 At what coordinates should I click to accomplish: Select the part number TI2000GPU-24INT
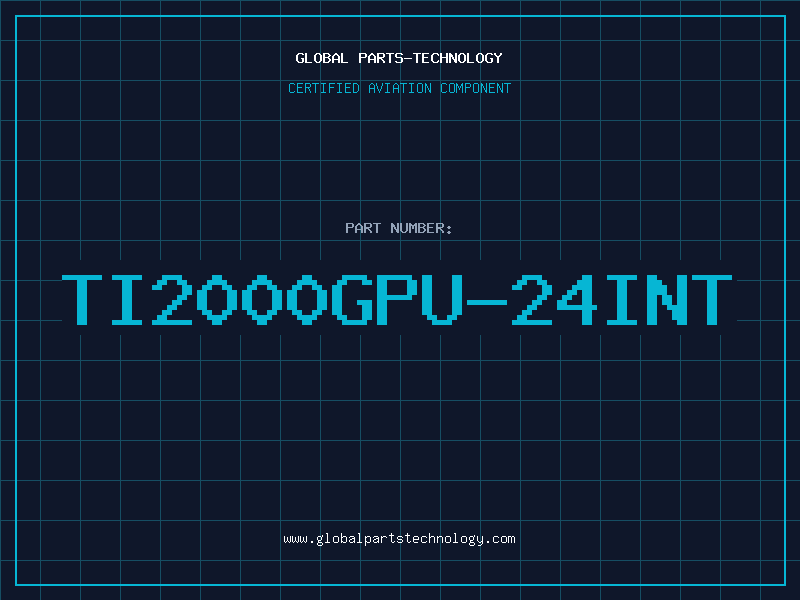coord(397,299)
